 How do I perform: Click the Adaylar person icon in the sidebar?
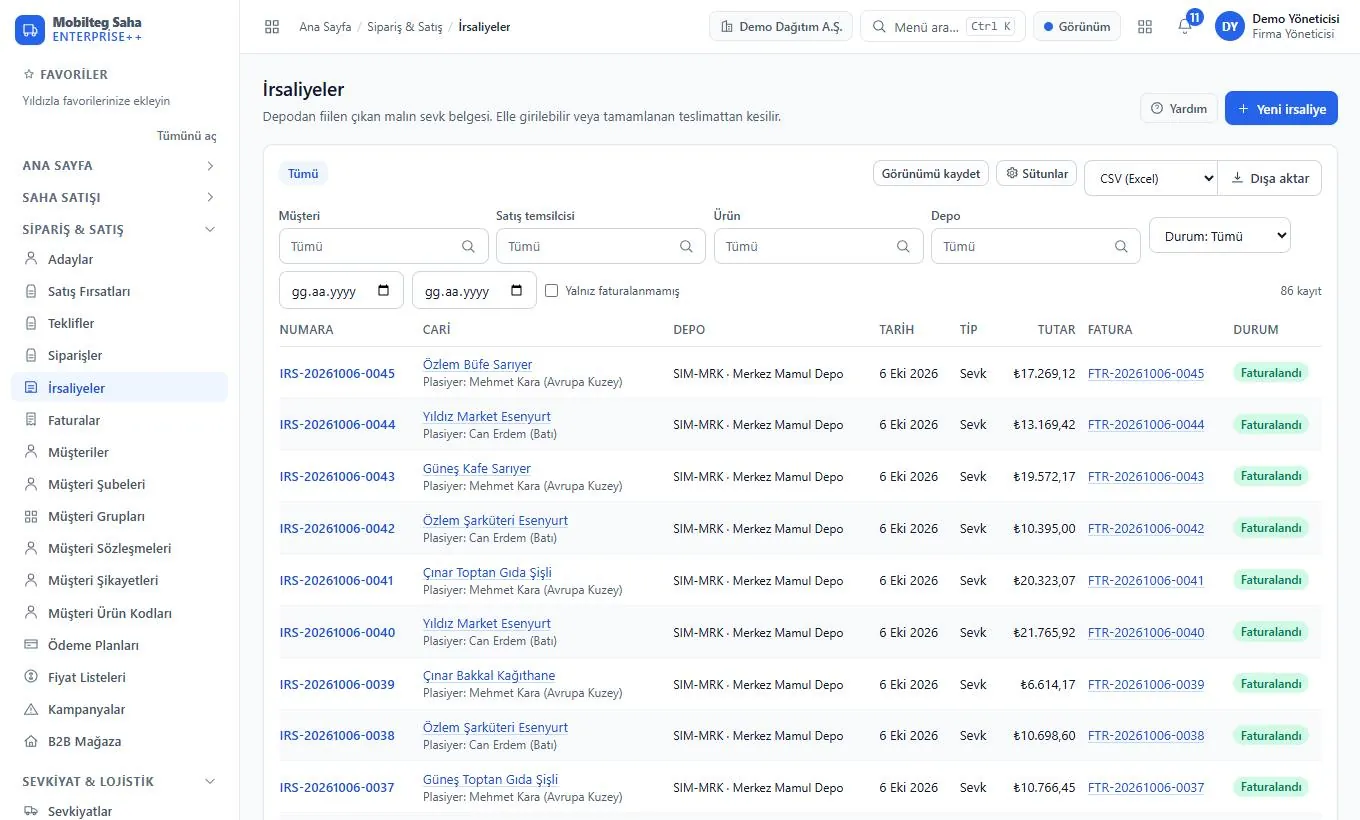(x=30, y=259)
